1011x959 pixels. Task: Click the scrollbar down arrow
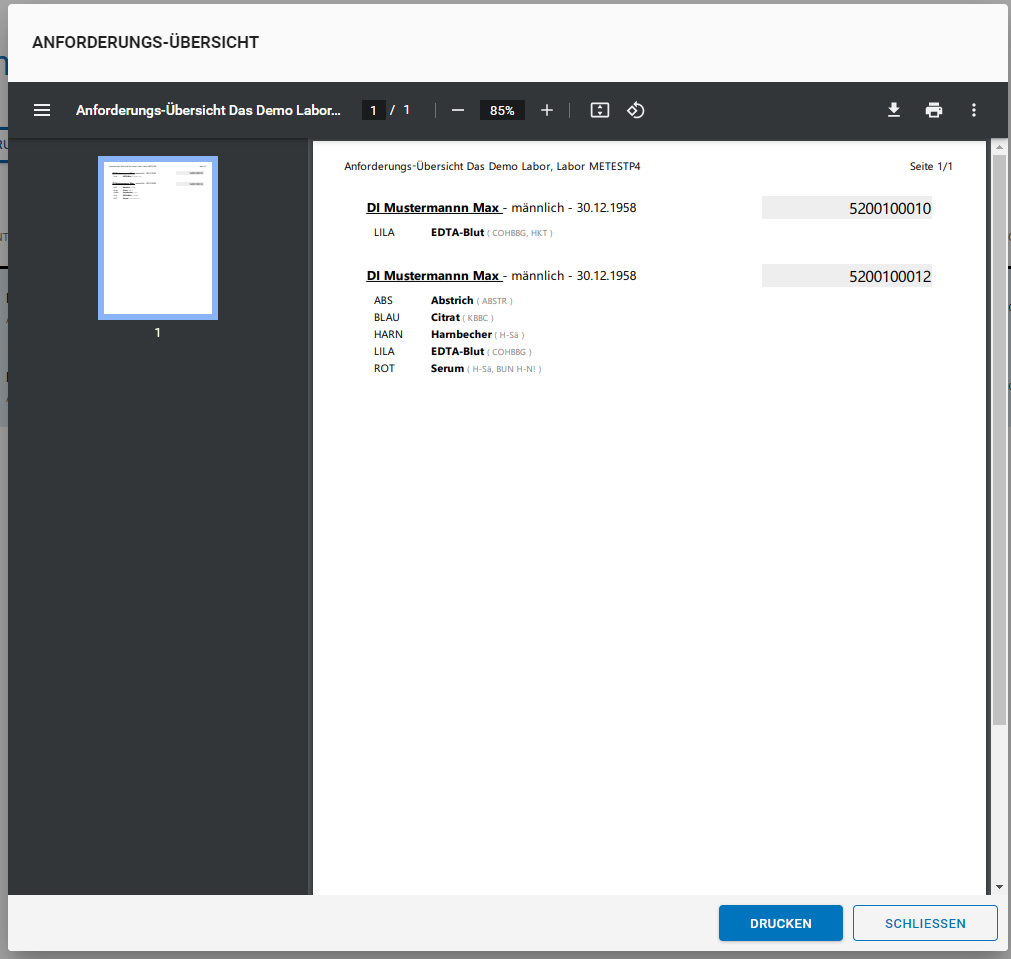[x=999, y=887]
